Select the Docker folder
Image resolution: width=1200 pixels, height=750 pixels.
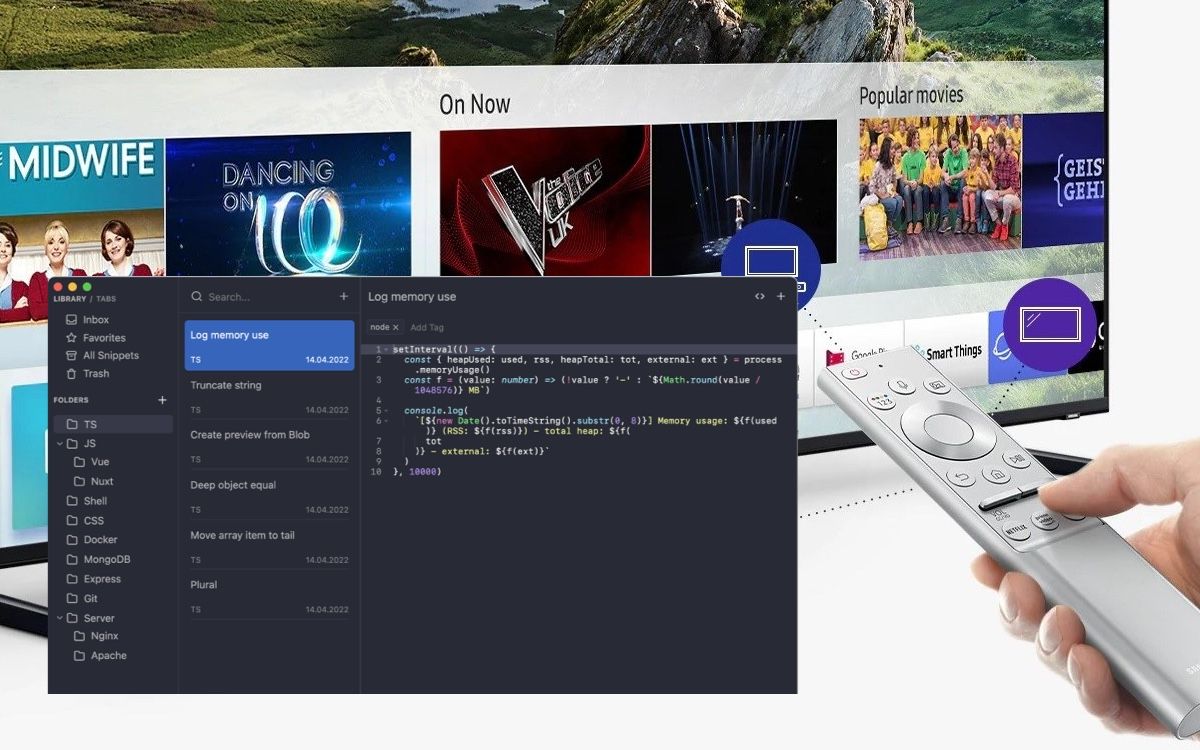click(x=101, y=539)
